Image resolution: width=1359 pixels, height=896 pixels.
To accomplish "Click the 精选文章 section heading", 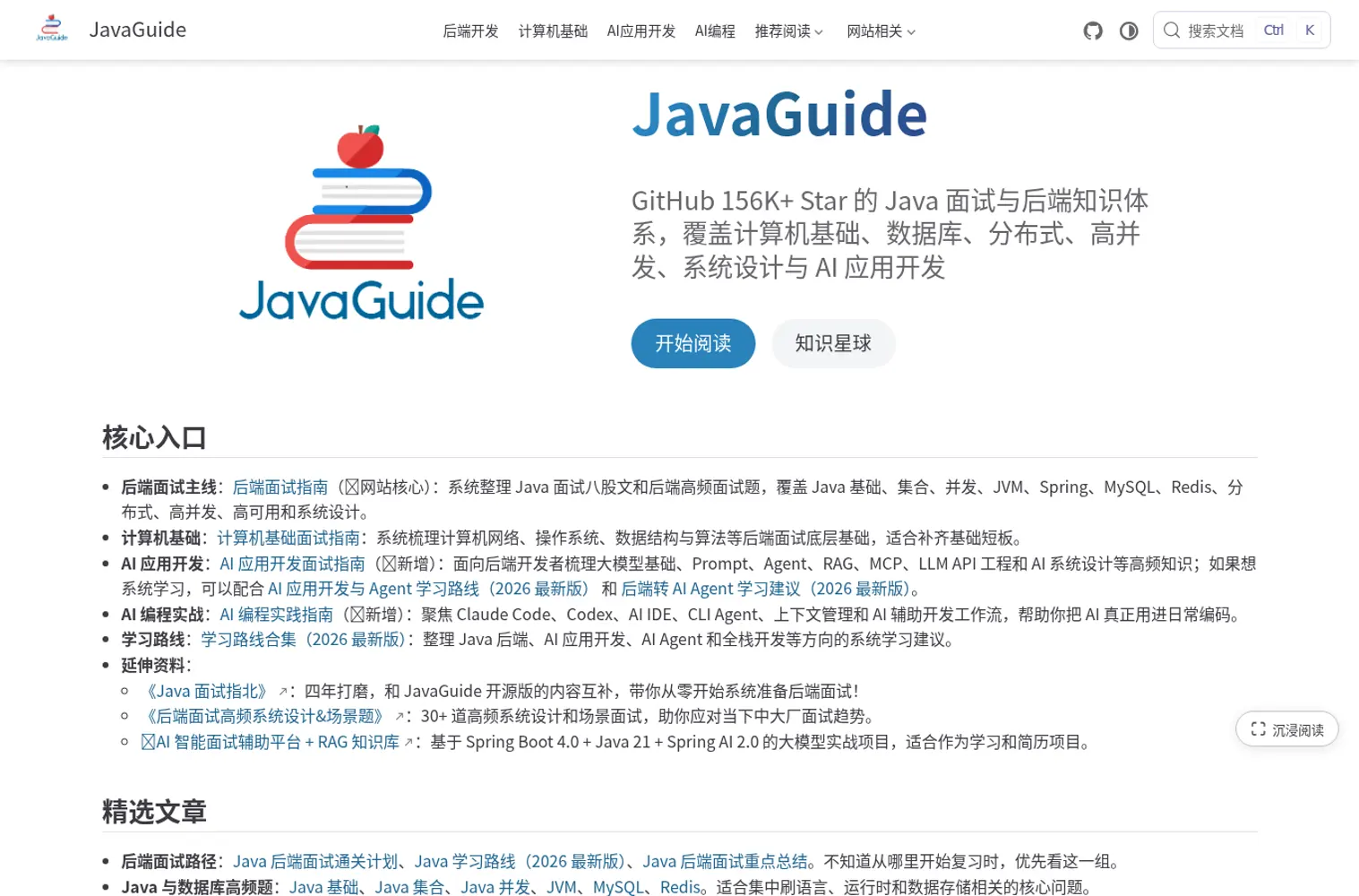I will click(154, 812).
